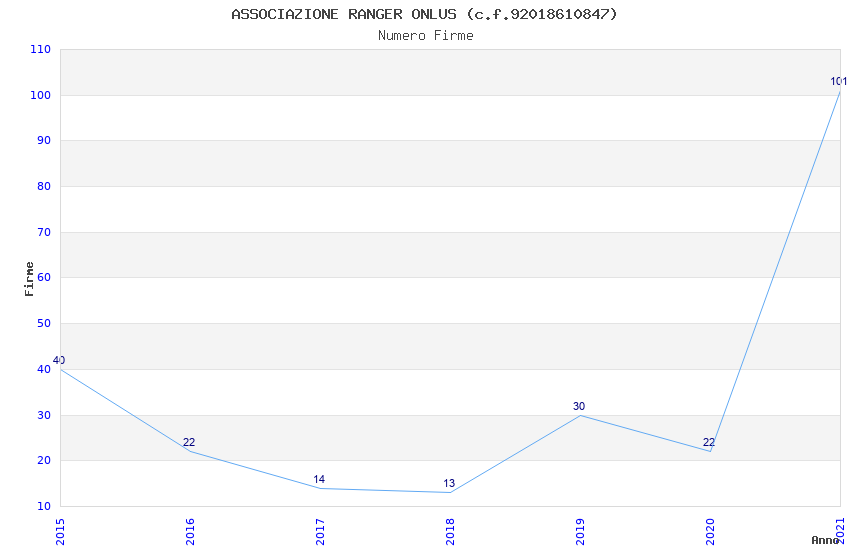Click the 2015 x-axis tick label

[x=60, y=532]
